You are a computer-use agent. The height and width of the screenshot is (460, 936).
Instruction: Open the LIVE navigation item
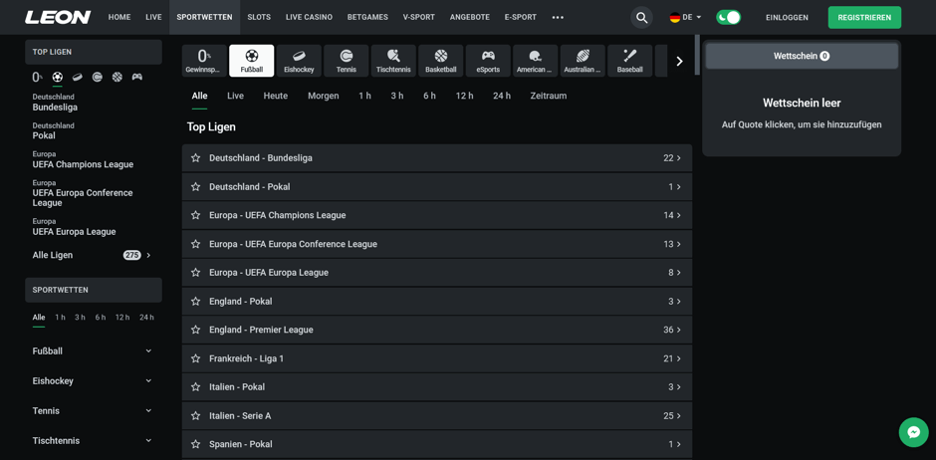[x=153, y=17]
